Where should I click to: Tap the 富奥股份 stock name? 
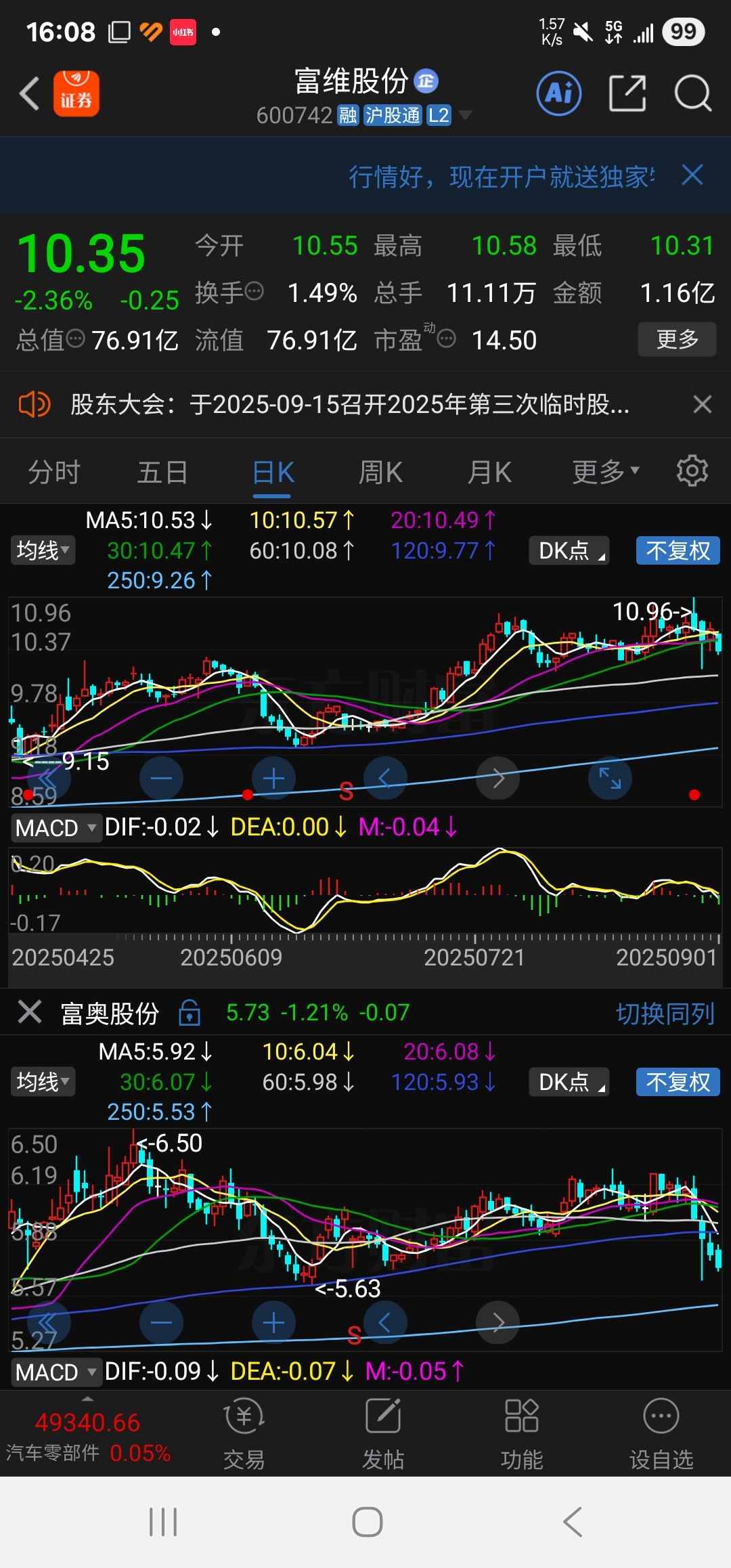110,1013
